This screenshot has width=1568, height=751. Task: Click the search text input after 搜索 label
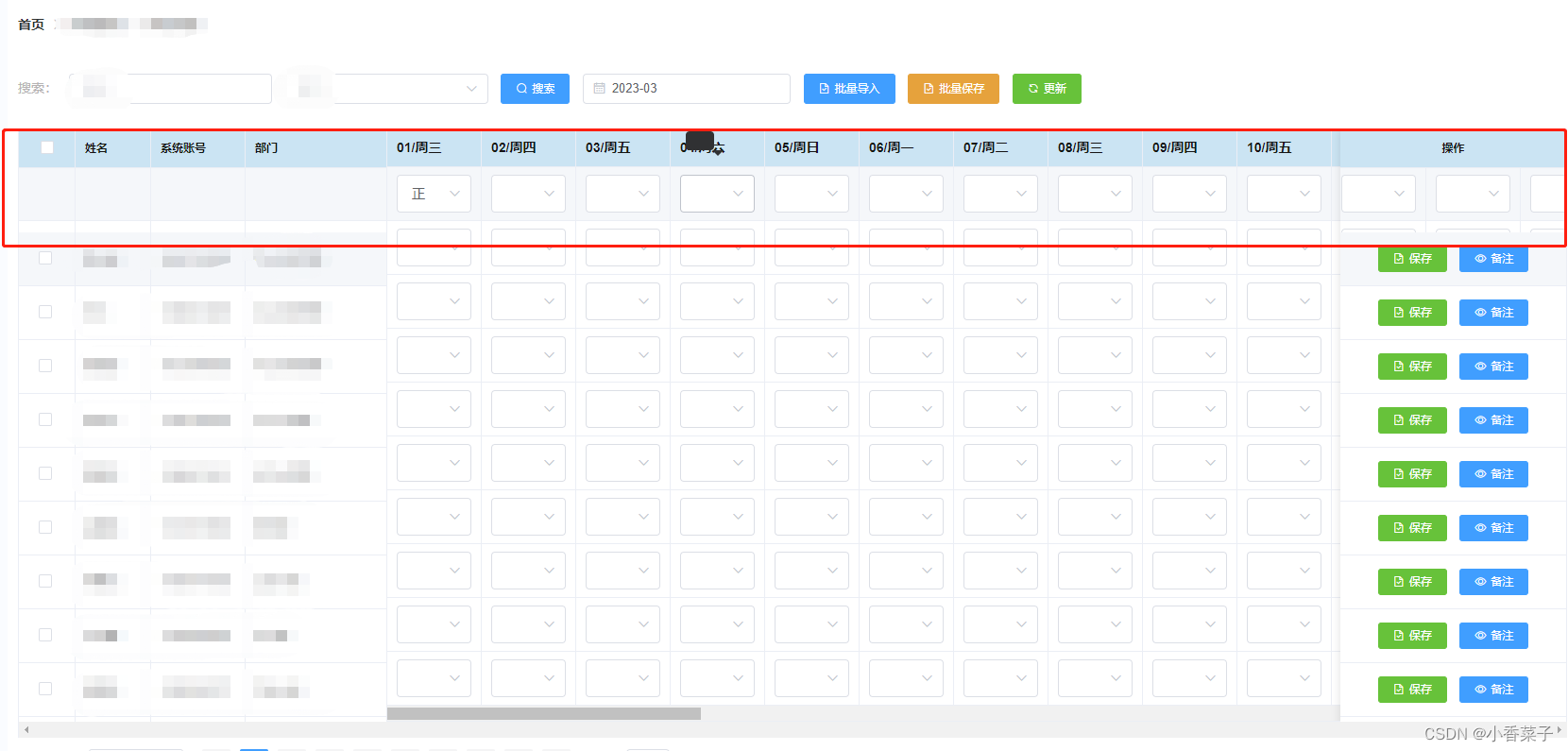(170, 88)
